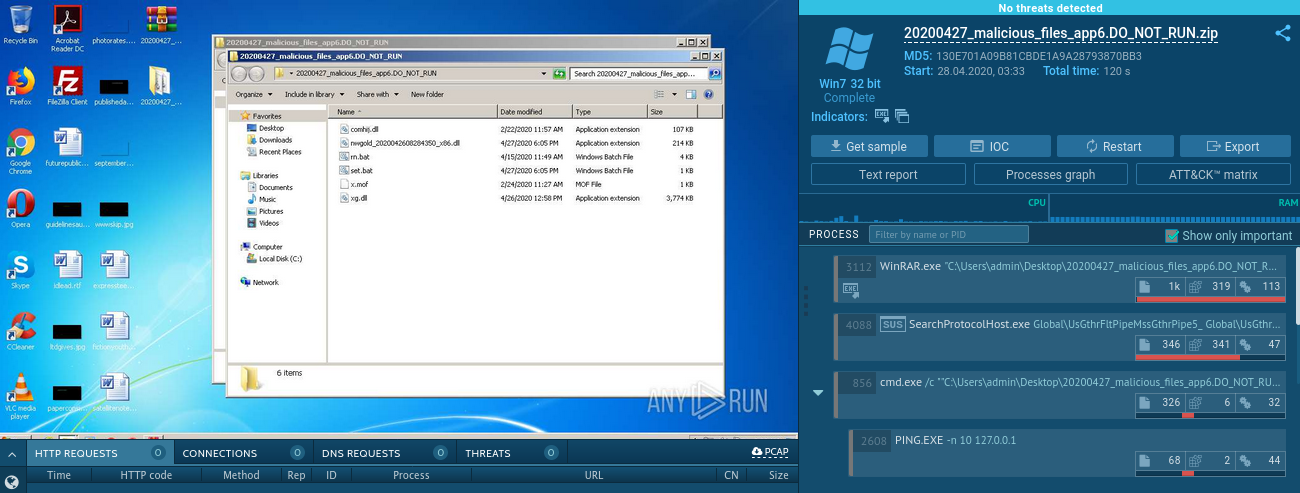Select the extracted 20200427 folder on desktop
This screenshot has width=1300, height=493.
tap(161, 86)
